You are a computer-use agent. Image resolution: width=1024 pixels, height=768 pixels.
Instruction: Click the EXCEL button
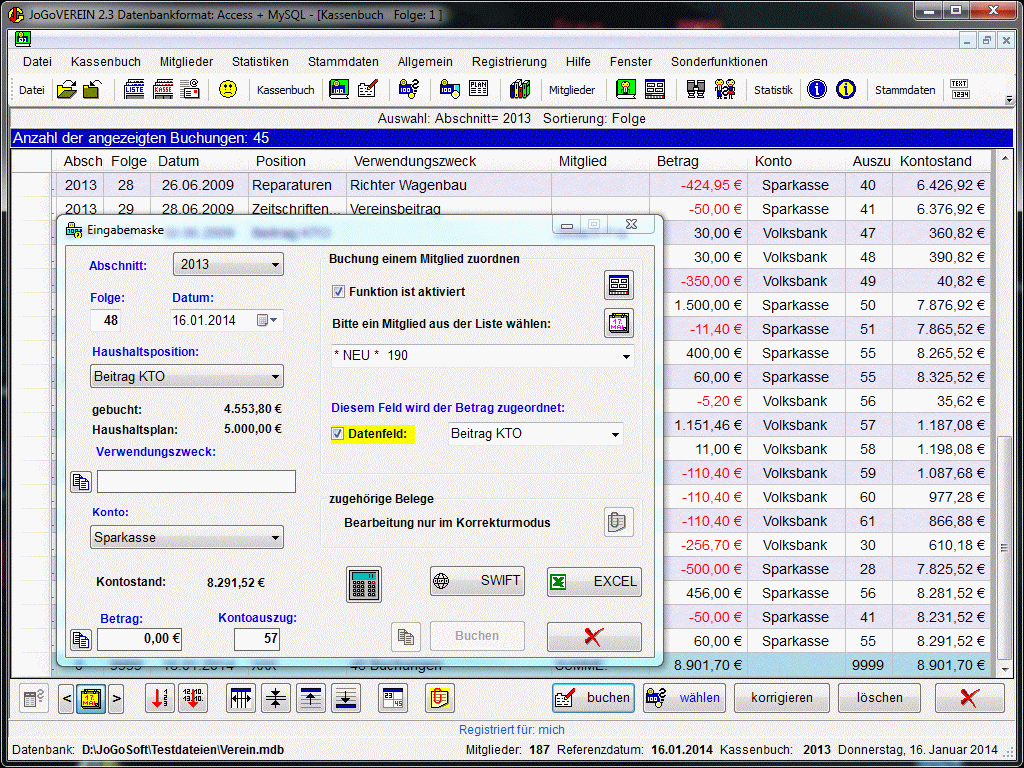(x=594, y=581)
